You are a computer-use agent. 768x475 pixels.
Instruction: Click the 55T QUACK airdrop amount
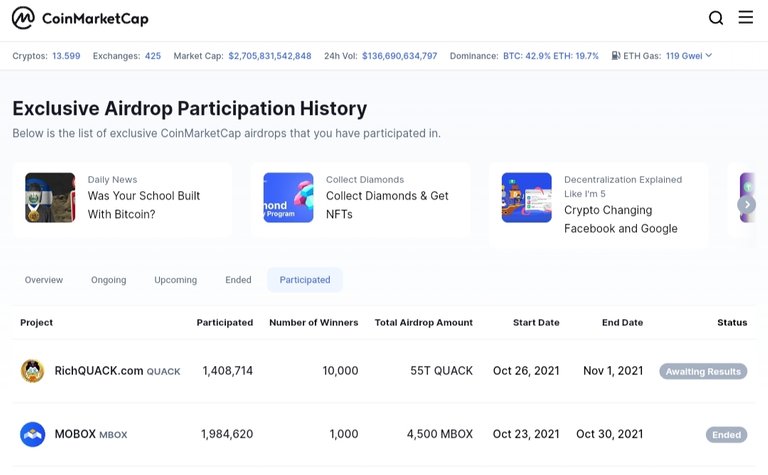tap(441, 371)
